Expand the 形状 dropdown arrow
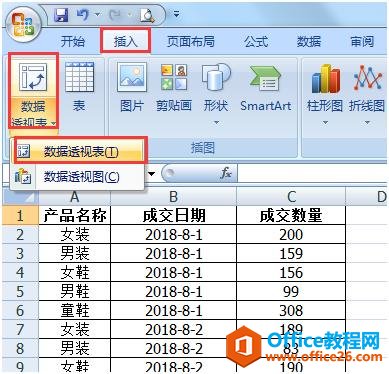Screen dimensions: 389x374 (216, 123)
